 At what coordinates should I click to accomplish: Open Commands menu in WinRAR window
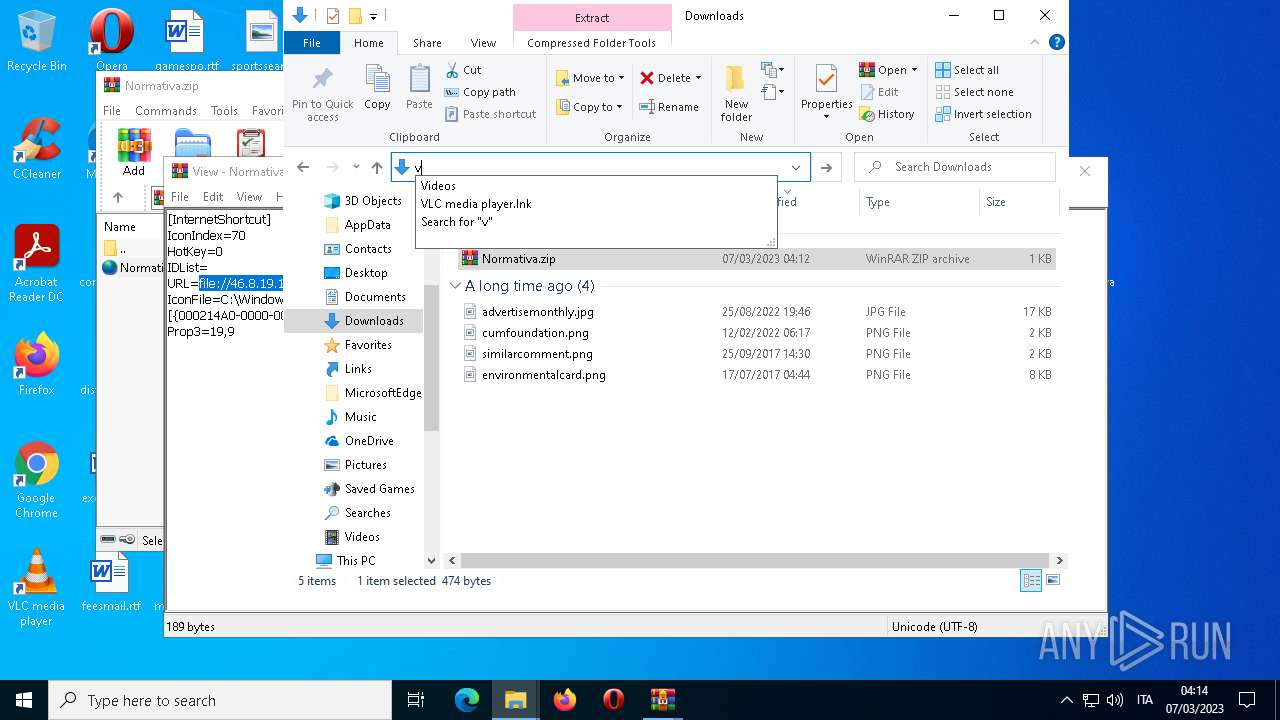coord(166,111)
